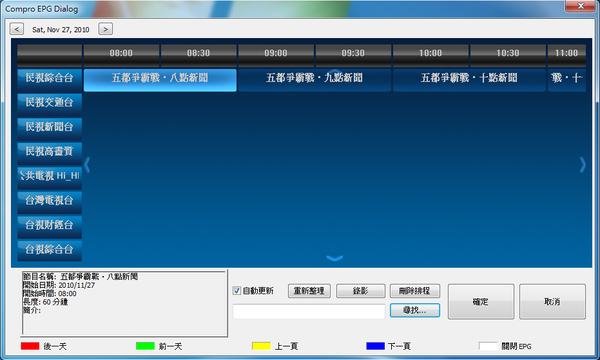Image resolution: width=600 pixels, height=360 pixels.
Task: Click the 11:00 time header
Action: coord(567,55)
